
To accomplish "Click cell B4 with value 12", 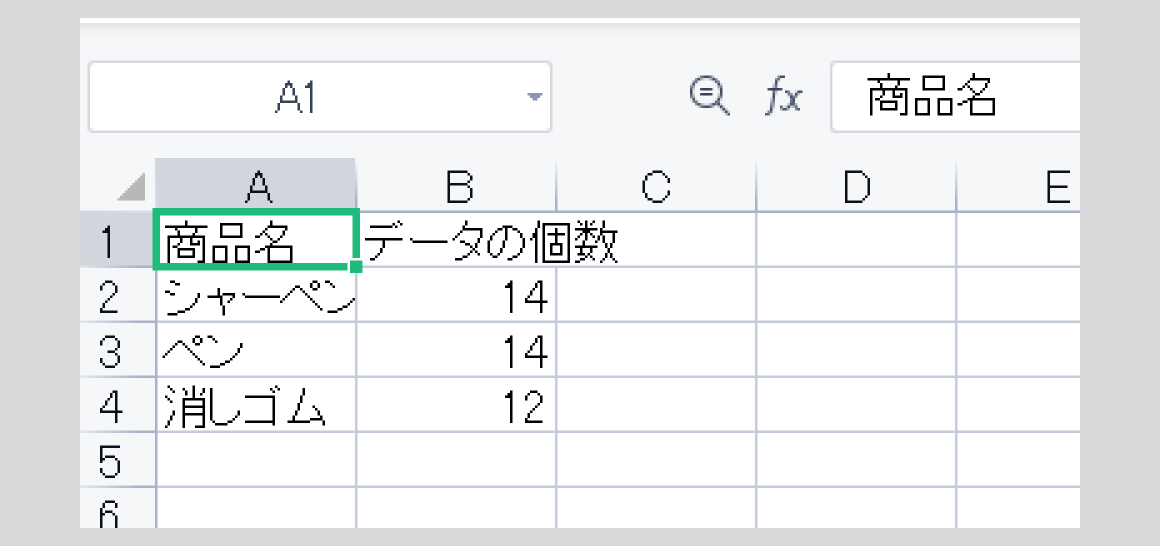I will (x=456, y=405).
